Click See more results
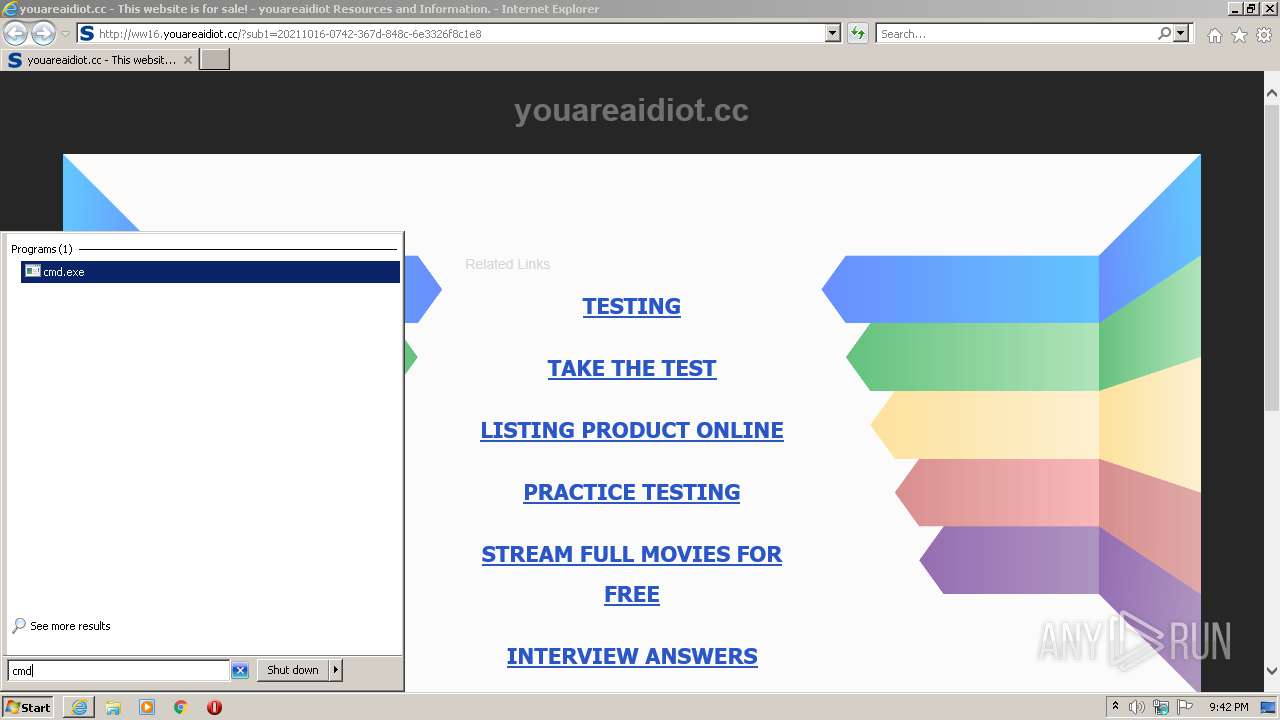The width and height of the screenshot is (1280, 720). (x=70, y=626)
